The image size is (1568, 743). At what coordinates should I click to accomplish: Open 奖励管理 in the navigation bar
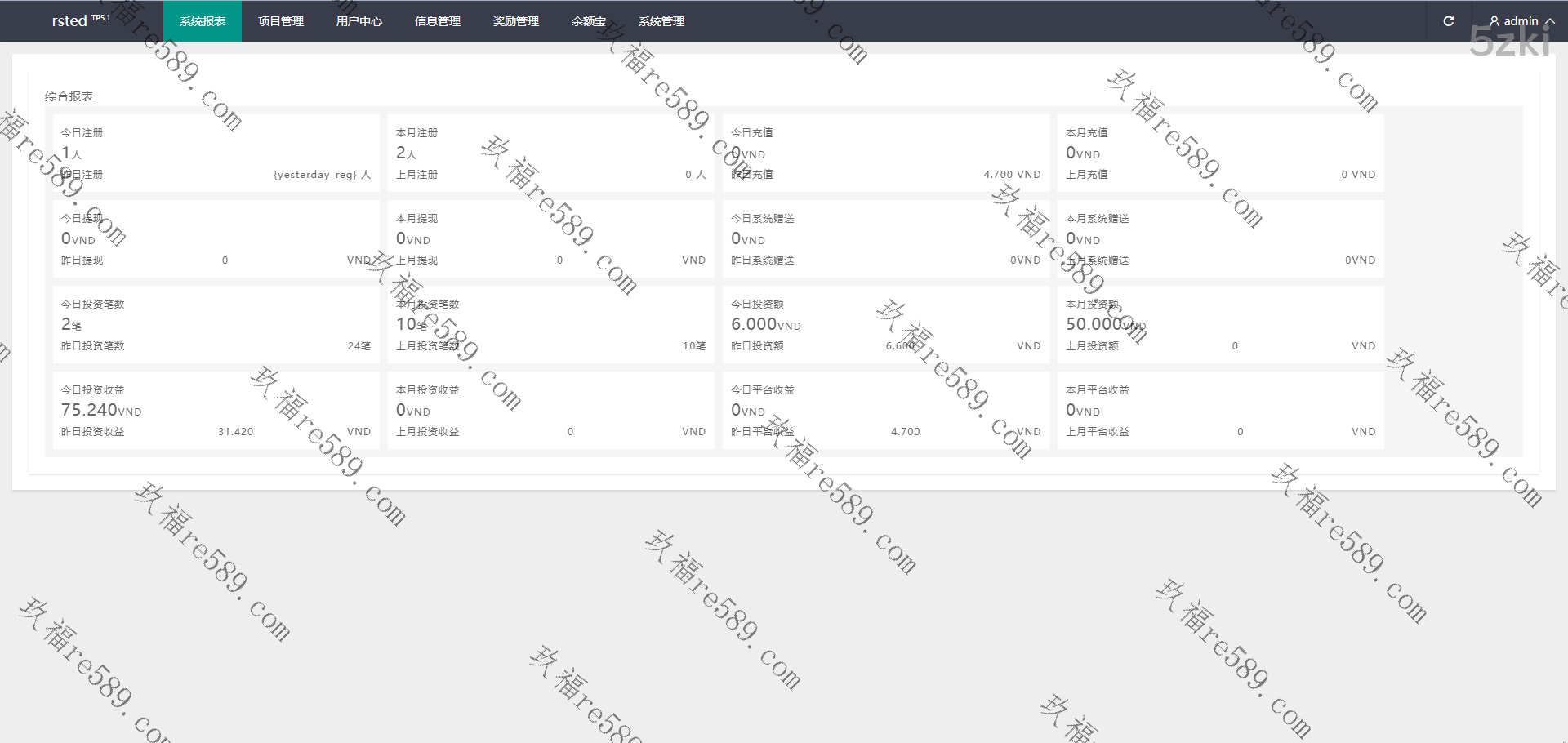(x=516, y=21)
